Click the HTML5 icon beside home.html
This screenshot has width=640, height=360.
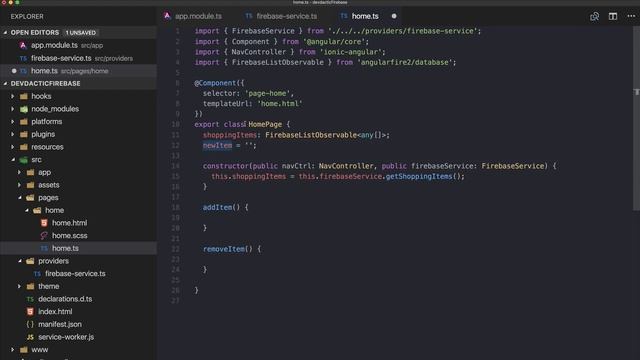tap(44, 223)
